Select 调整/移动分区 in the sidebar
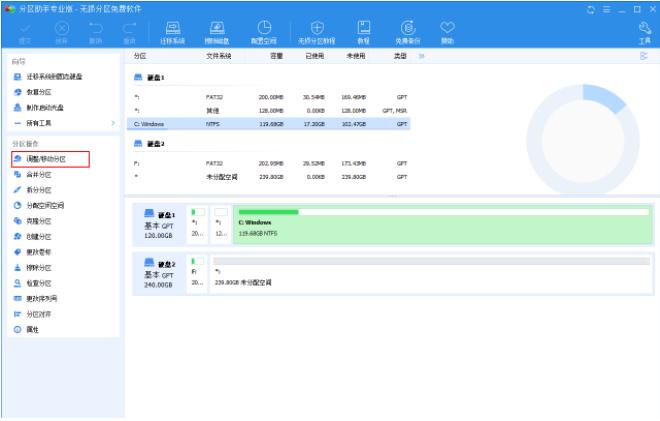This screenshot has height=421, width=660. coord(48,159)
